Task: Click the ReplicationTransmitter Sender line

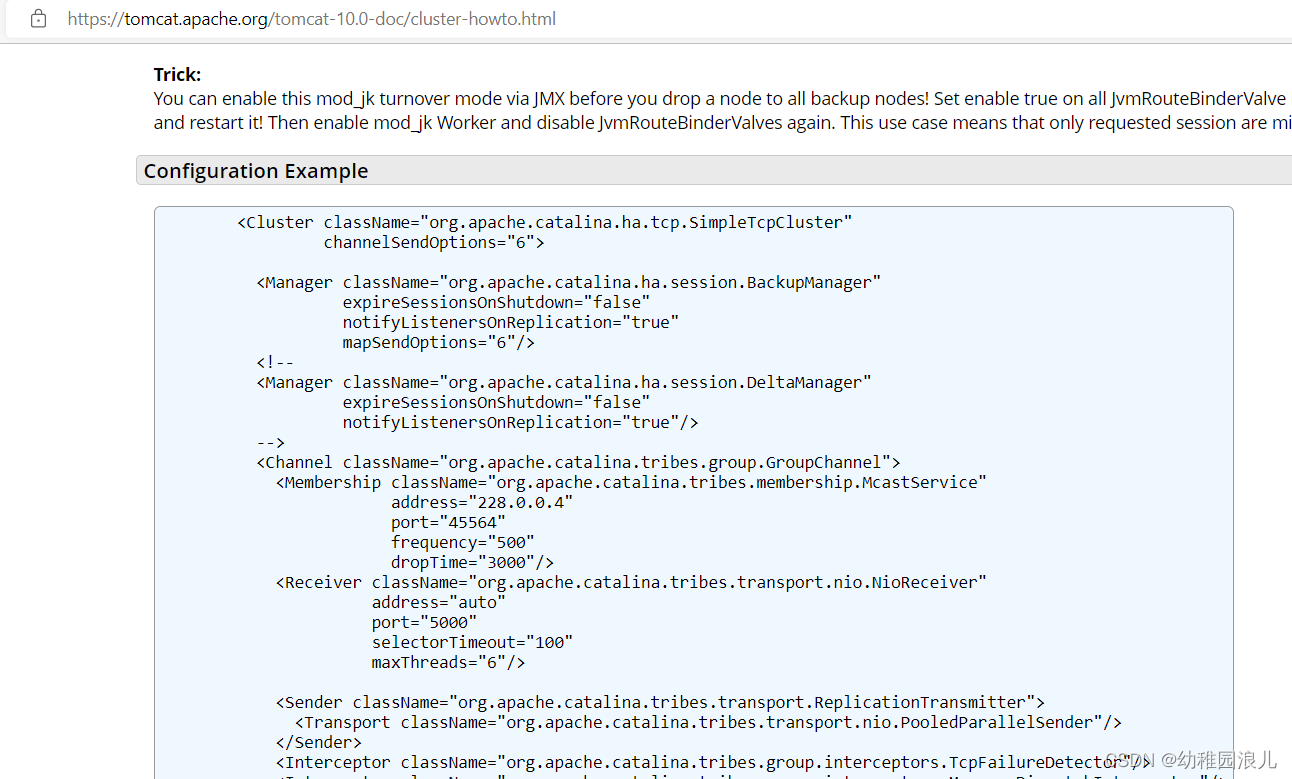Action: click(661, 702)
